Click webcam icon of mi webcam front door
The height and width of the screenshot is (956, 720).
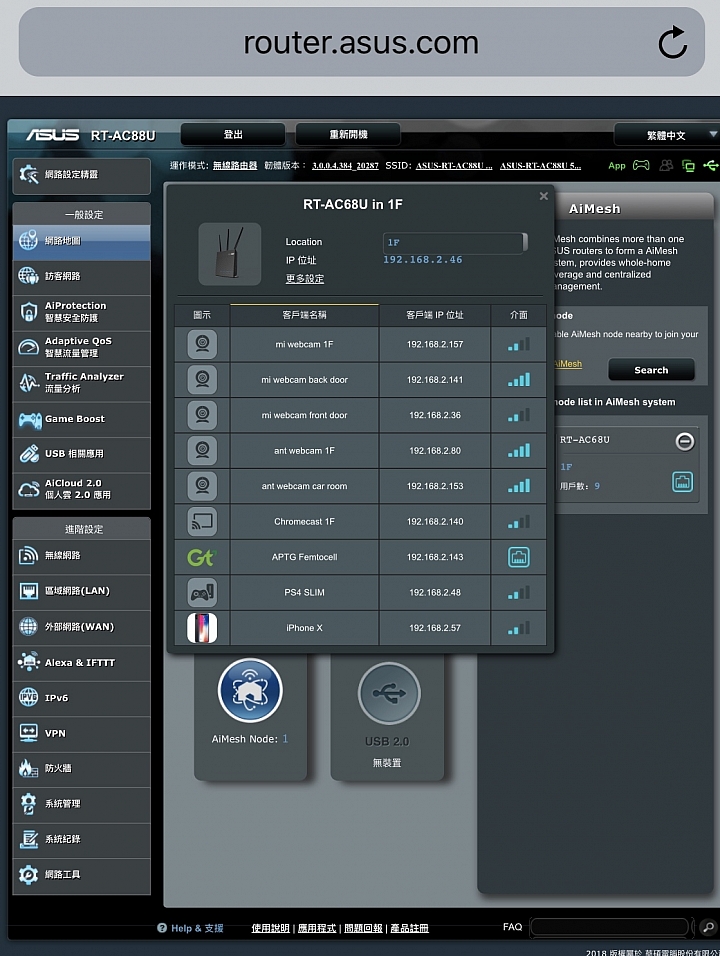point(202,415)
